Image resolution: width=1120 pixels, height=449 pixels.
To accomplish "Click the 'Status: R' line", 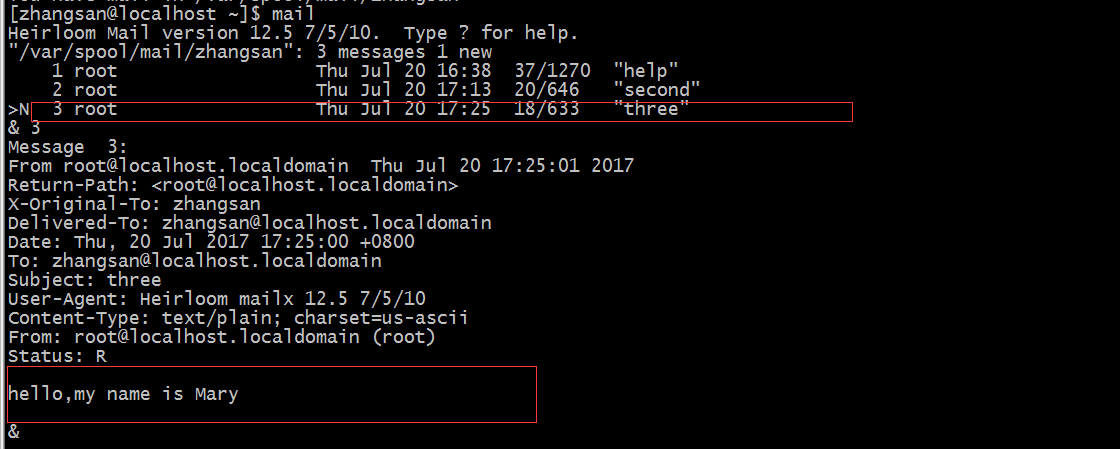I will click(57, 355).
